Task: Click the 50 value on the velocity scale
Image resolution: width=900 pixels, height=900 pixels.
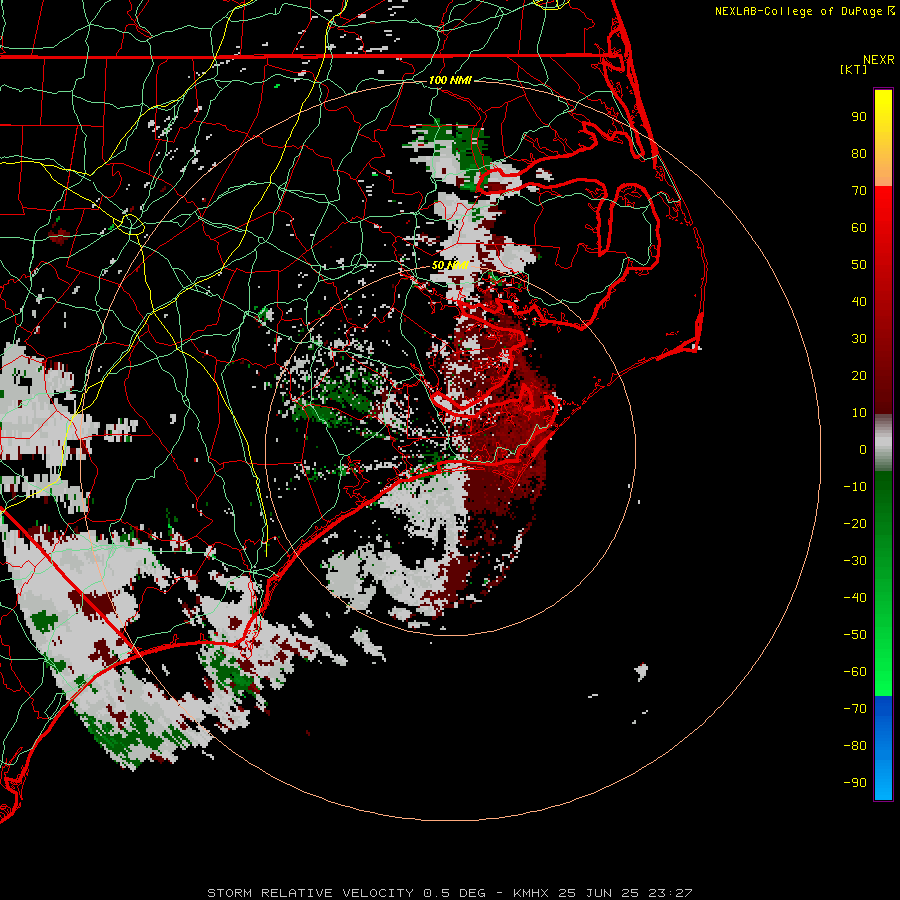Action: pos(859,265)
